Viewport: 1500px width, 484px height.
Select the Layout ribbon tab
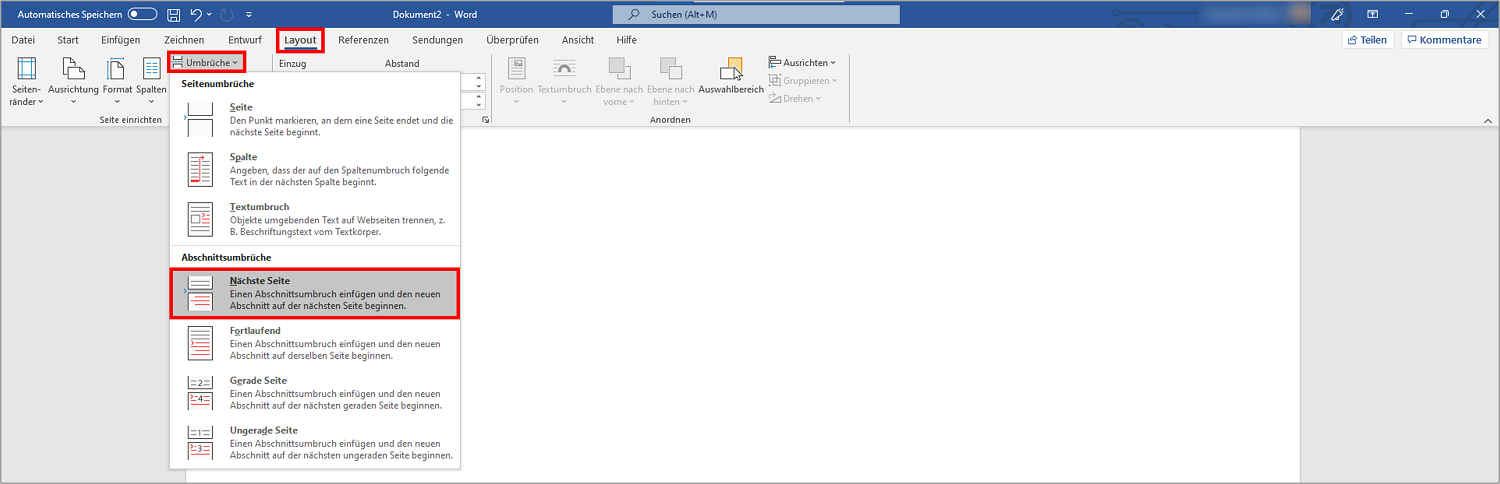[x=300, y=40]
